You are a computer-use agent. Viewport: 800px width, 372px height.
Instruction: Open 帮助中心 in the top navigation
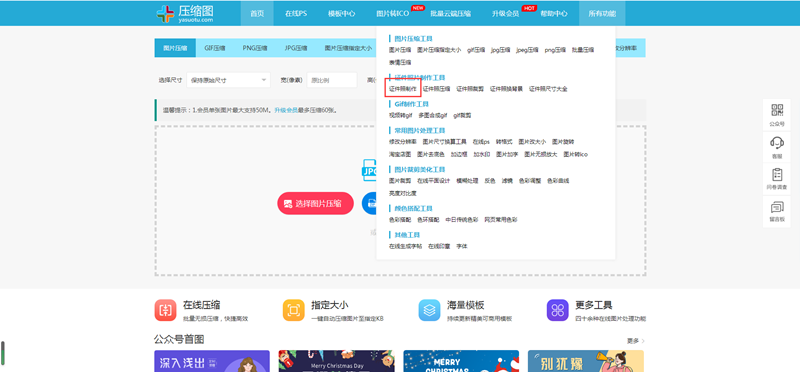click(x=554, y=14)
